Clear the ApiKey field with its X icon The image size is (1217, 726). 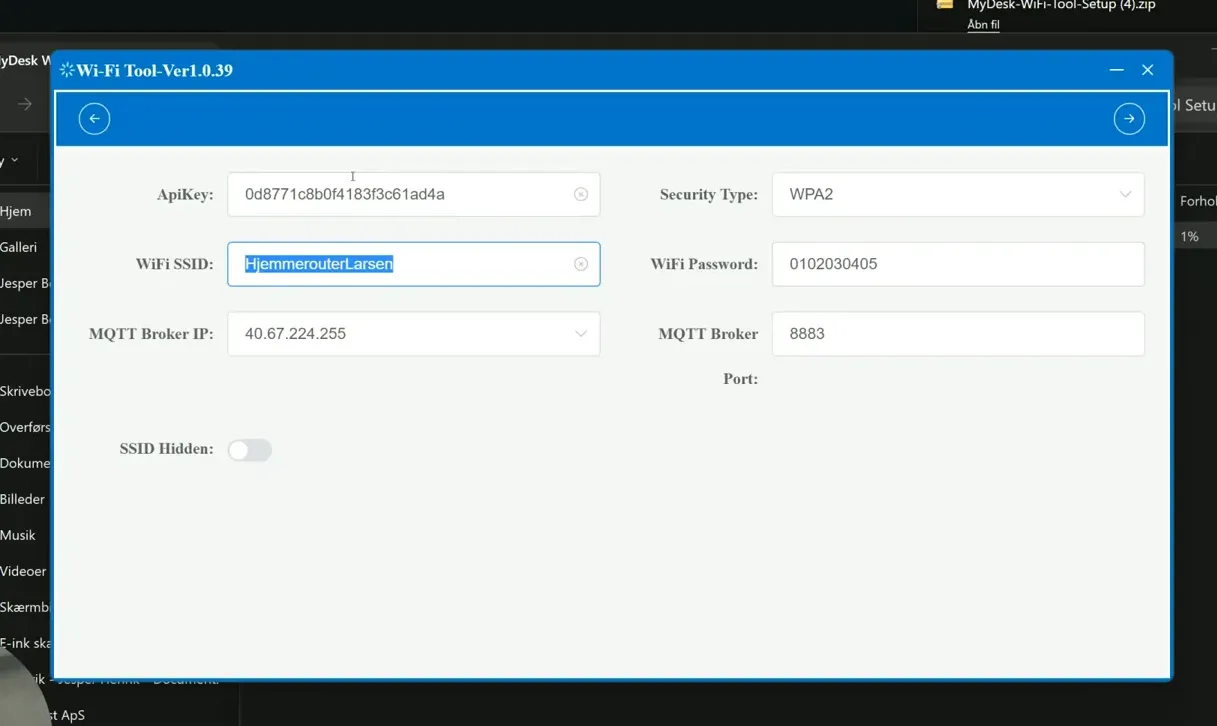(x=581, y=194)
